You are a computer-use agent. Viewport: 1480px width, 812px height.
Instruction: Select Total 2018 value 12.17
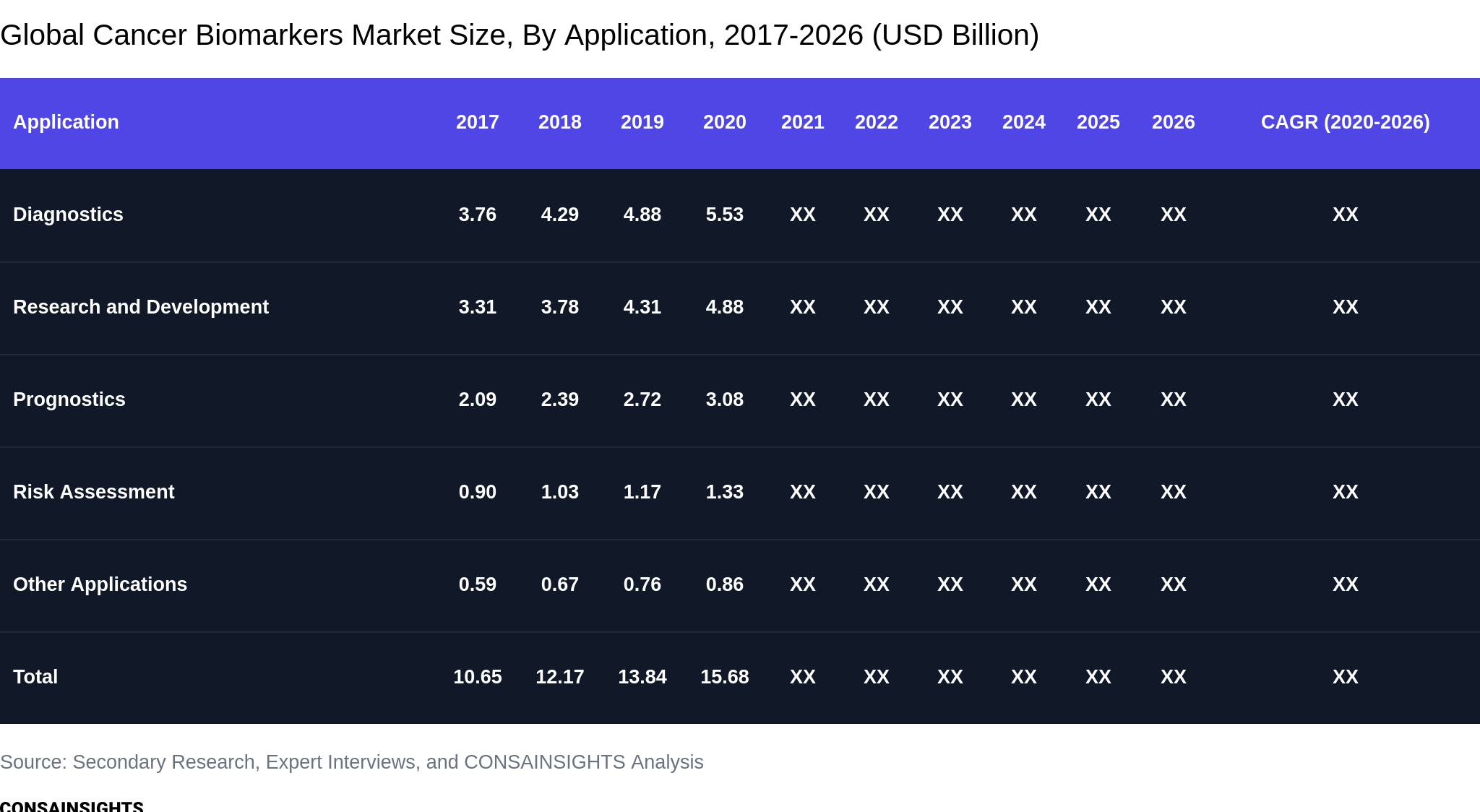pos(560,677)
